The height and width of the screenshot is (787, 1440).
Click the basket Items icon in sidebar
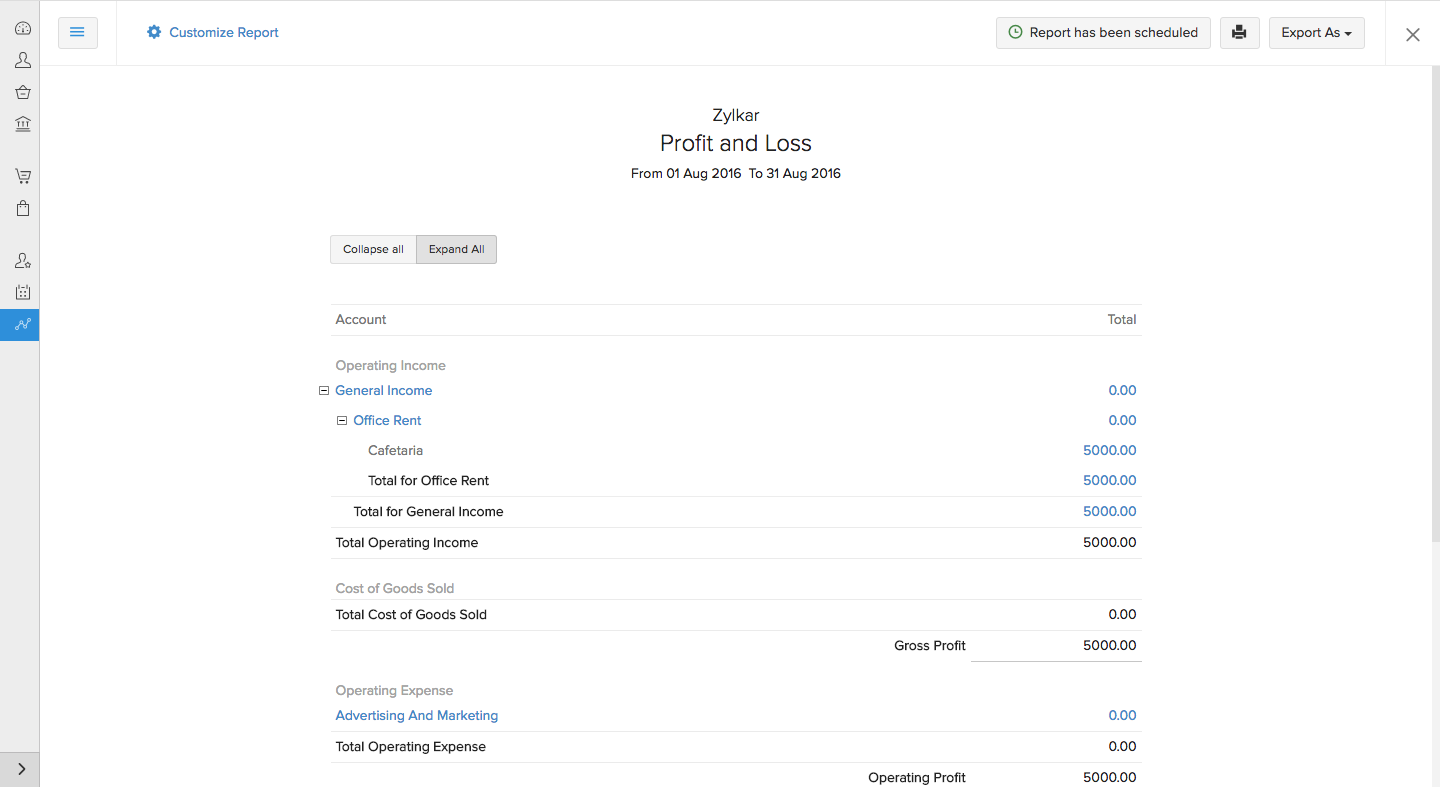pyautogui.click(x=22, y=92)
